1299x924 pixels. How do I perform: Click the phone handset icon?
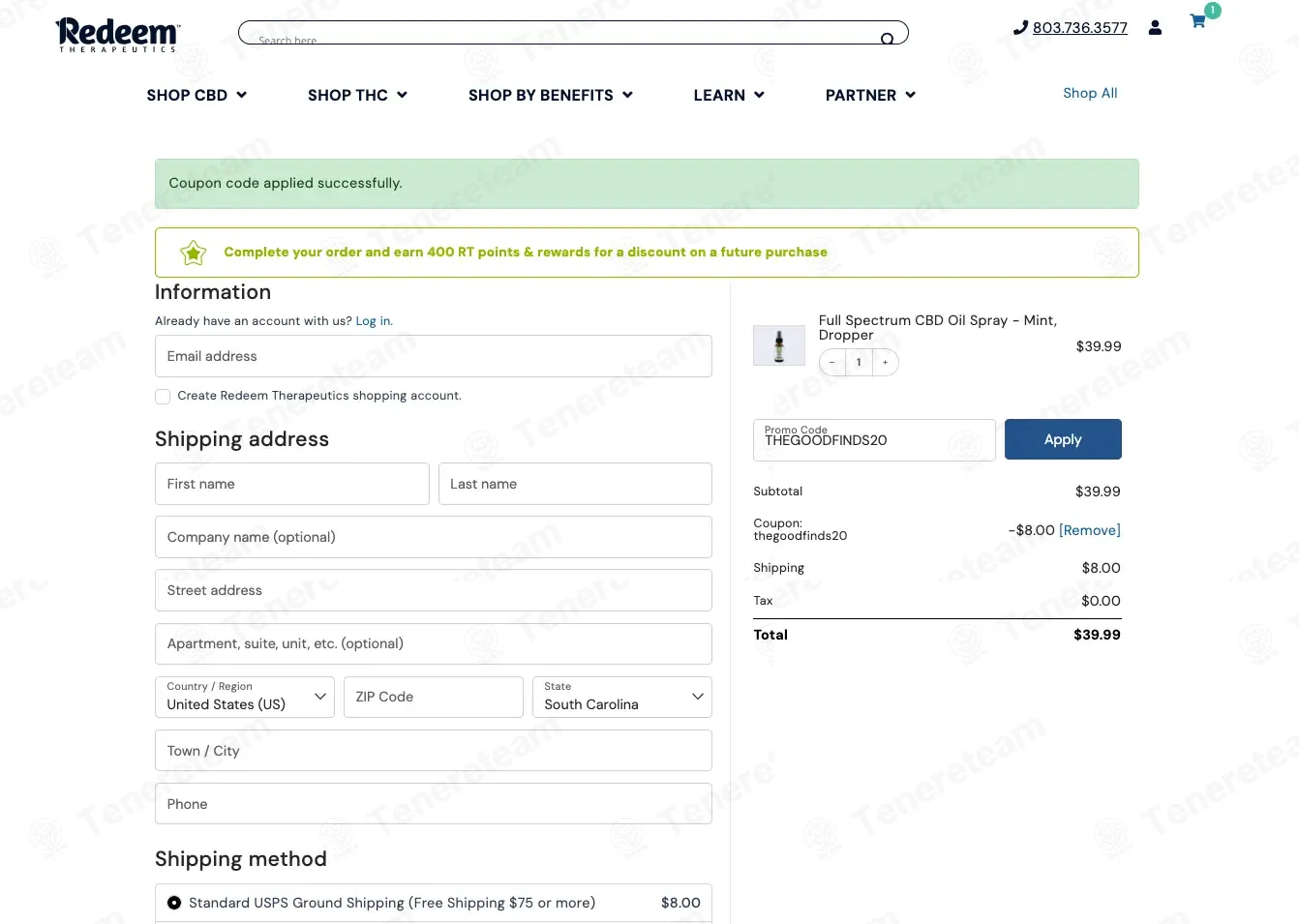1020,28
